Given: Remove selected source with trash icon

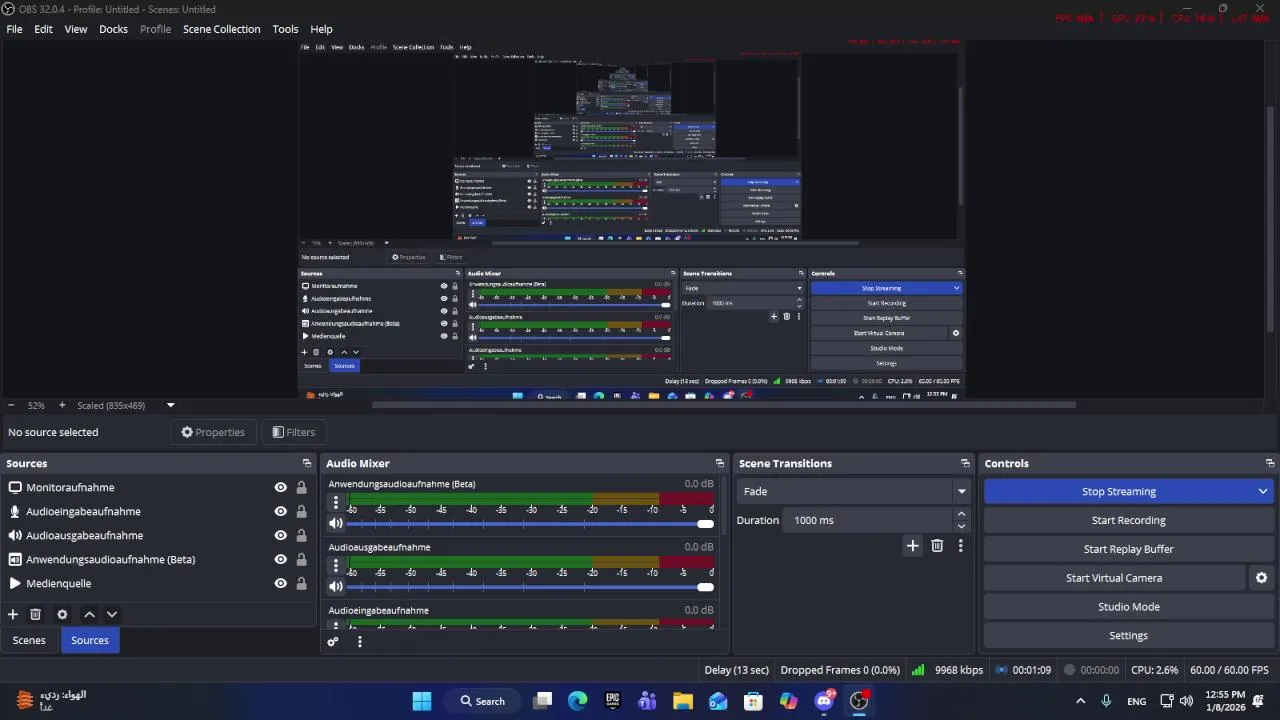Looking at the screenshot, I should coord(36,614).
